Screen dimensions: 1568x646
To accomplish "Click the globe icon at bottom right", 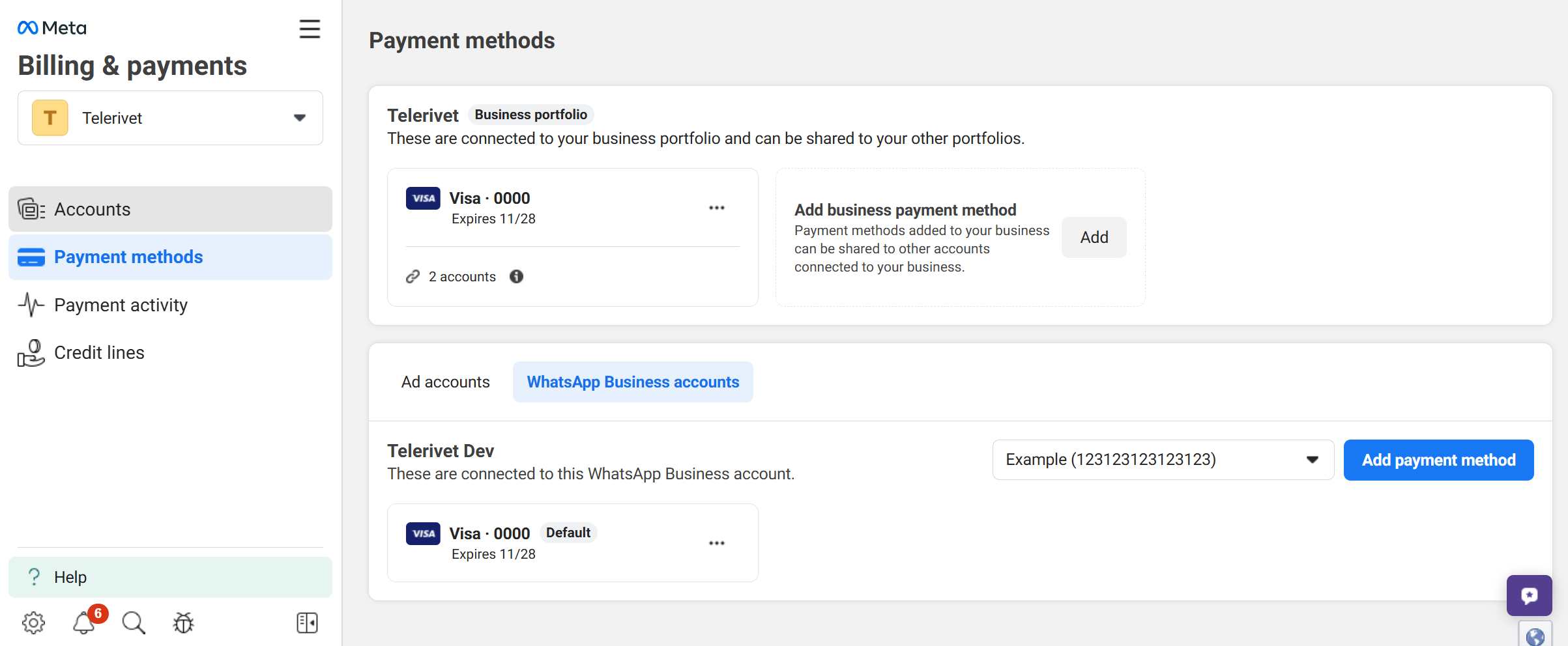I will (1535, 636).
